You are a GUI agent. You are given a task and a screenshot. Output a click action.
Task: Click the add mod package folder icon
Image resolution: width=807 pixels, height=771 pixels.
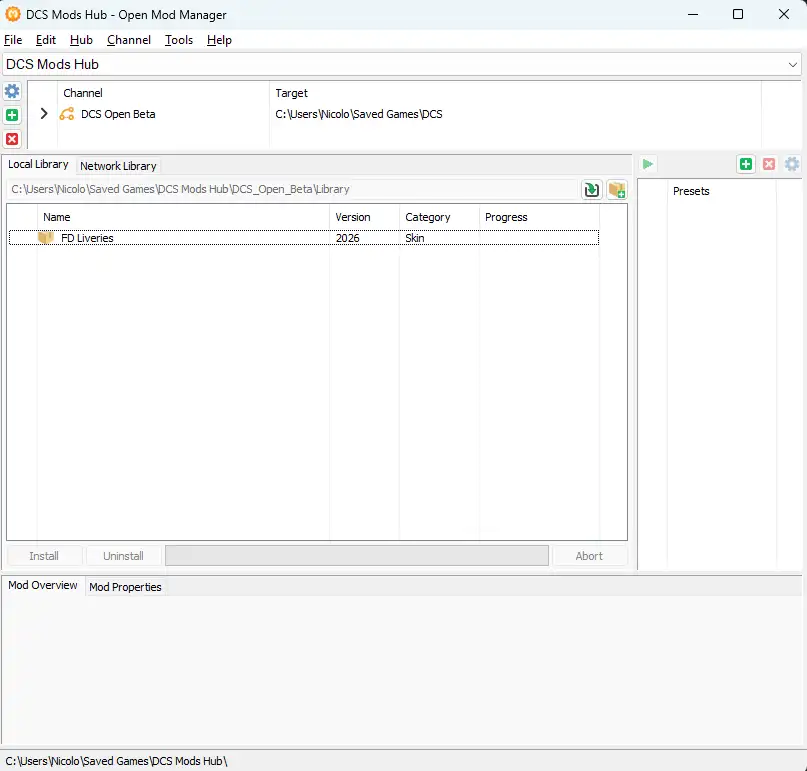coord(617,189)
